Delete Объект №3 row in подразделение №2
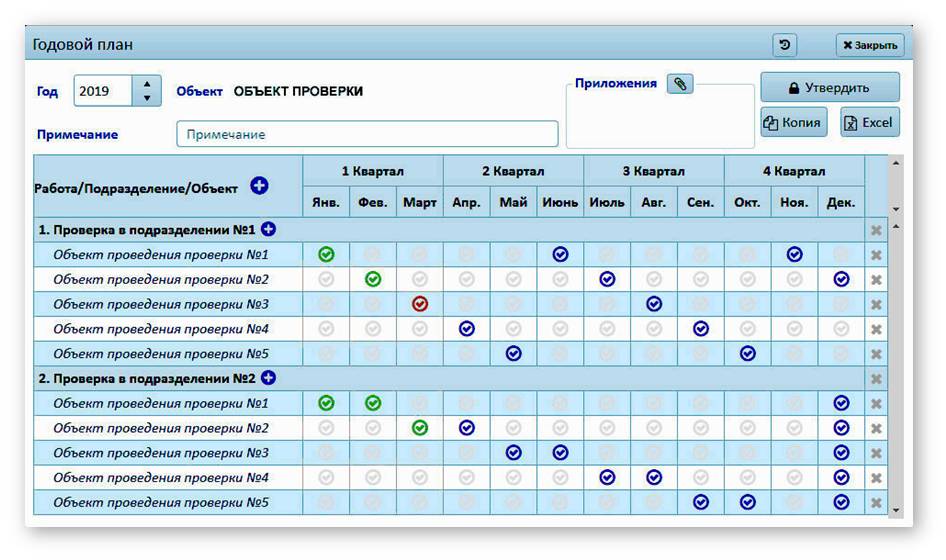The width and height of the screenshot is (946, 560). pyautogui.click(x=876, y=453)
